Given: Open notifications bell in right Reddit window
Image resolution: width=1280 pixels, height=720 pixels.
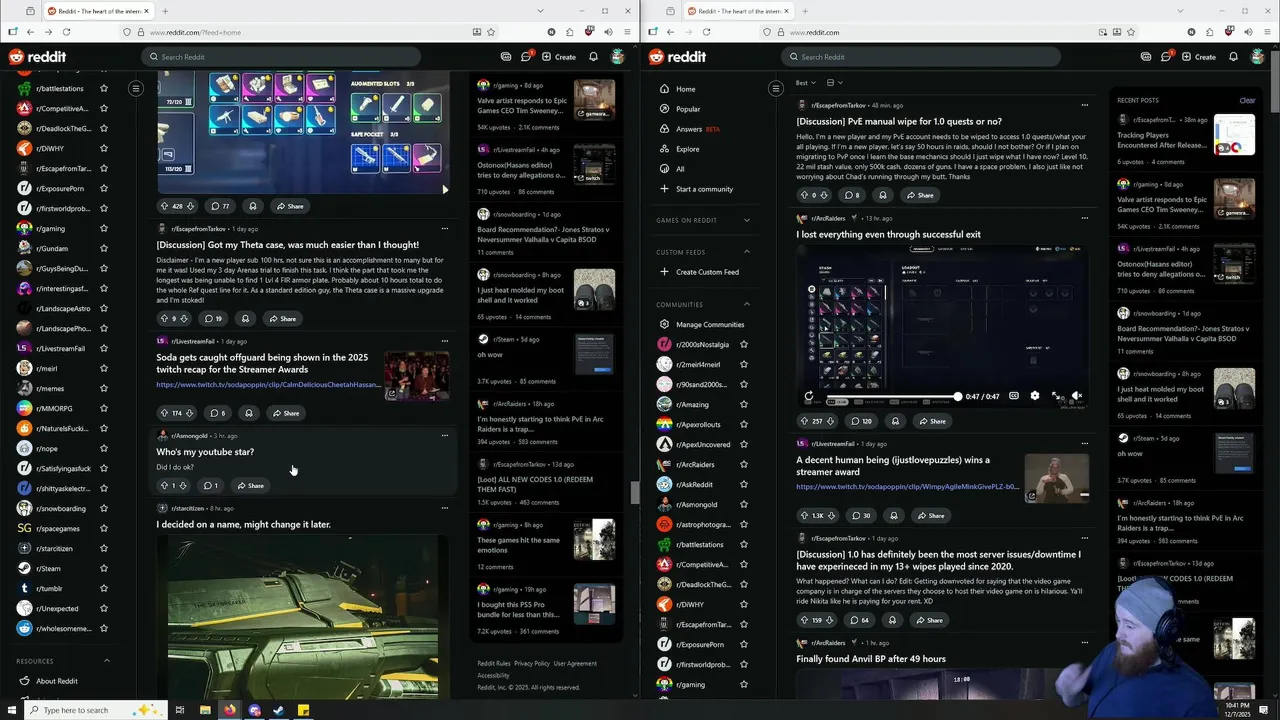Looking at the screenshot, I should click(x=1233, y=57).
